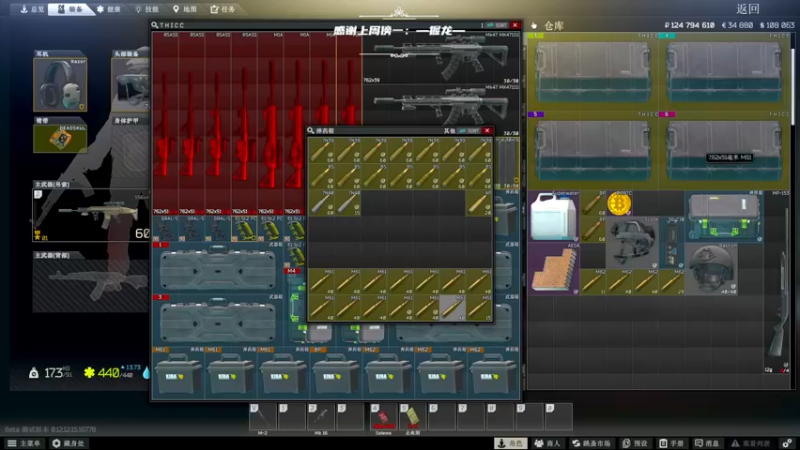Viewport: 800px width, 450px height.
Task: Select the 角色 character button
Action: point(511,443)
